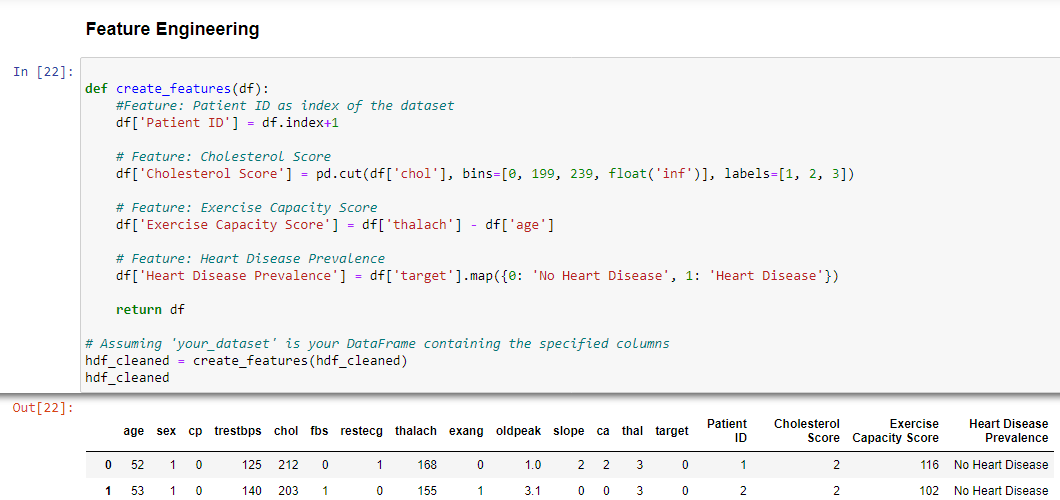Click row index 0 in output table

click(x=108, y=465)
